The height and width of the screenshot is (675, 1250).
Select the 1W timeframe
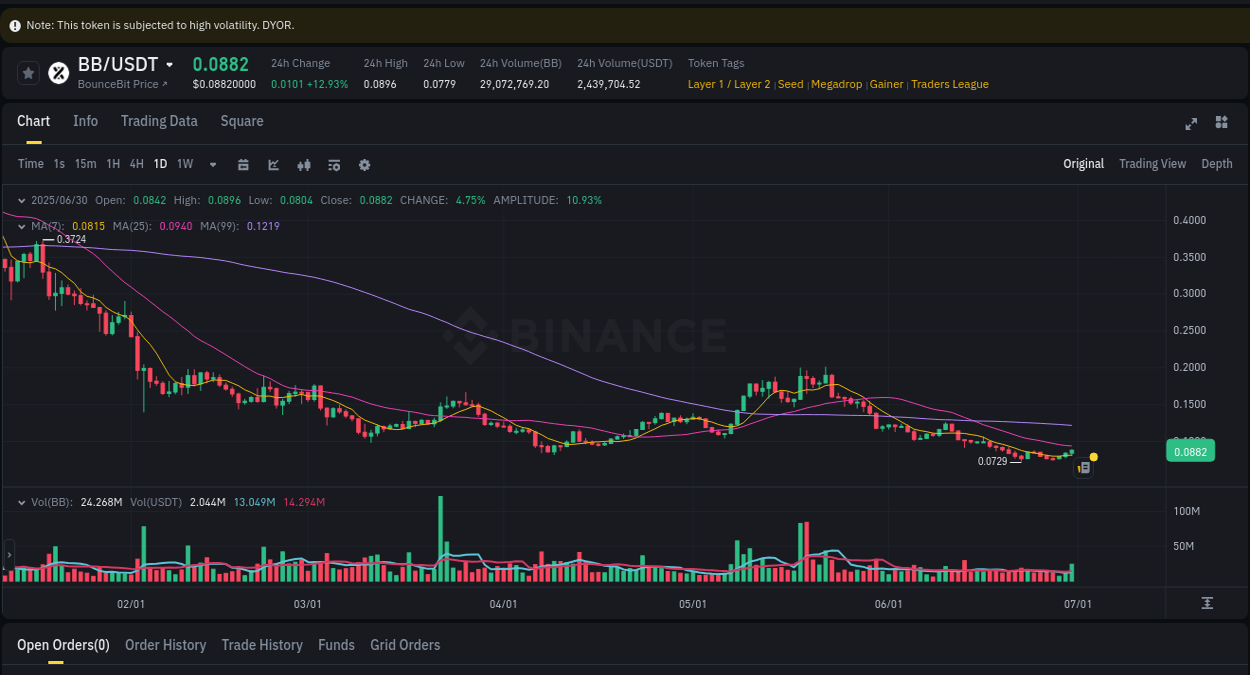point(184,164)
